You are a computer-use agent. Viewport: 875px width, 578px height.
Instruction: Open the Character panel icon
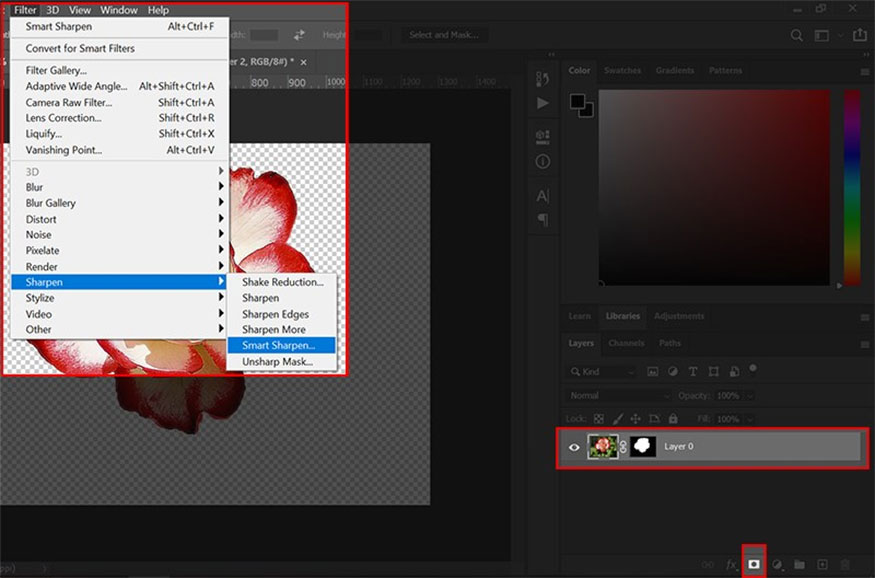point(542,196)
